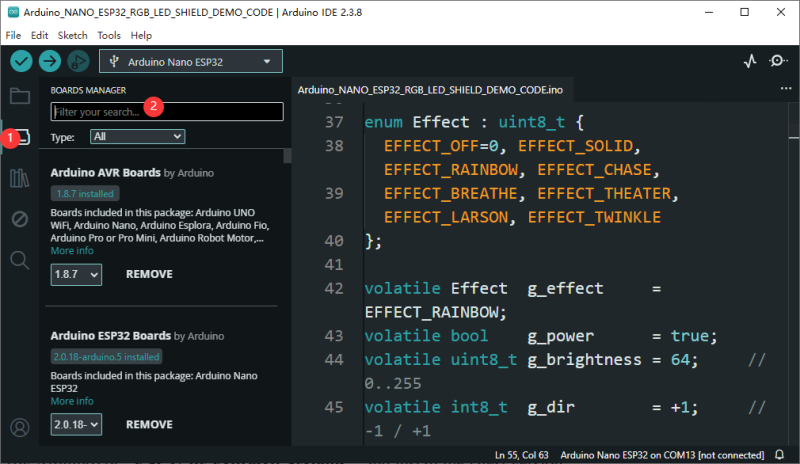Open the Type filter dropdown
This screenshot has height=464, width=800.
[x=138, y=136]
